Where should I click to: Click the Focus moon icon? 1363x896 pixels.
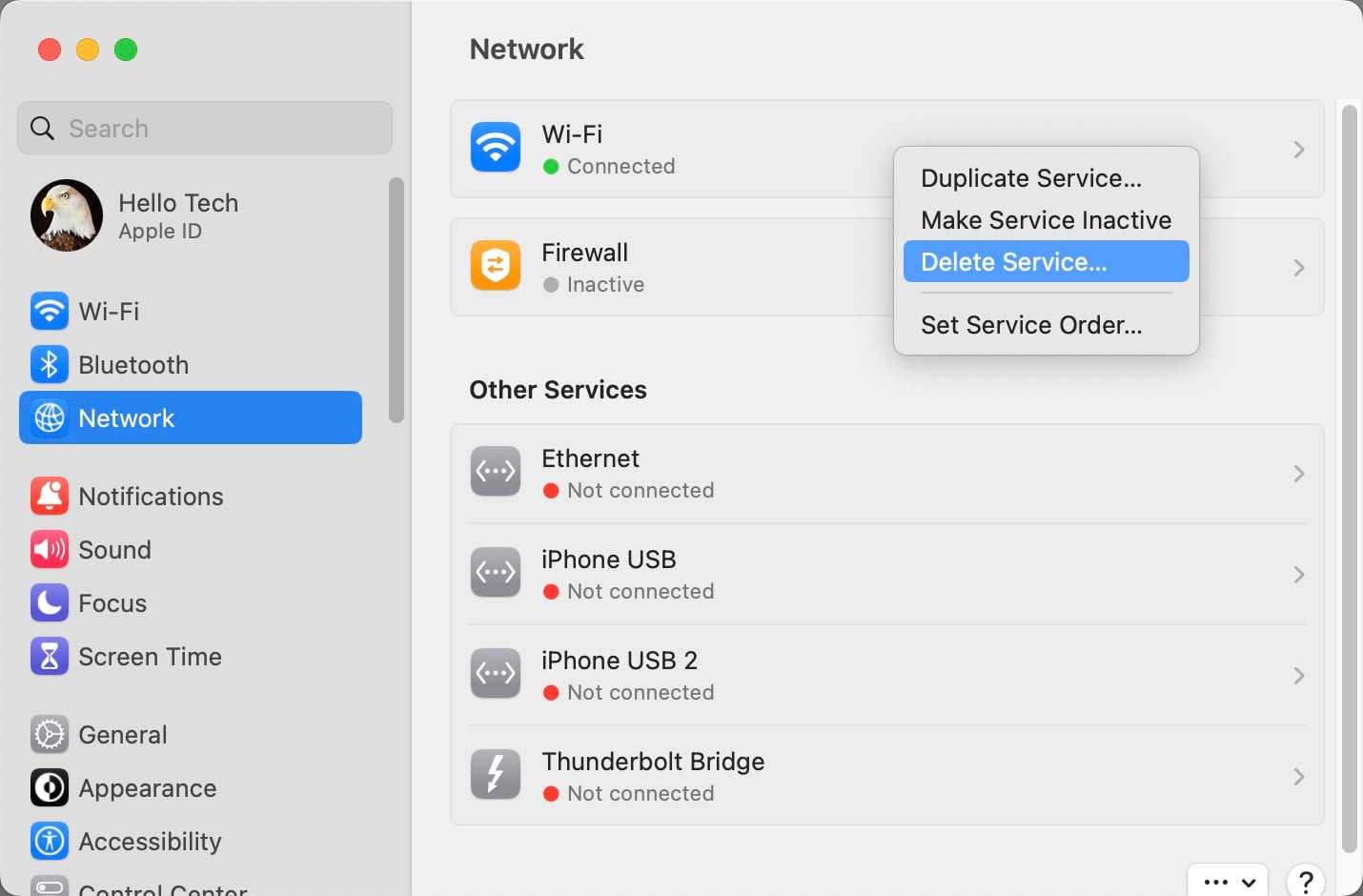[49, 602]
